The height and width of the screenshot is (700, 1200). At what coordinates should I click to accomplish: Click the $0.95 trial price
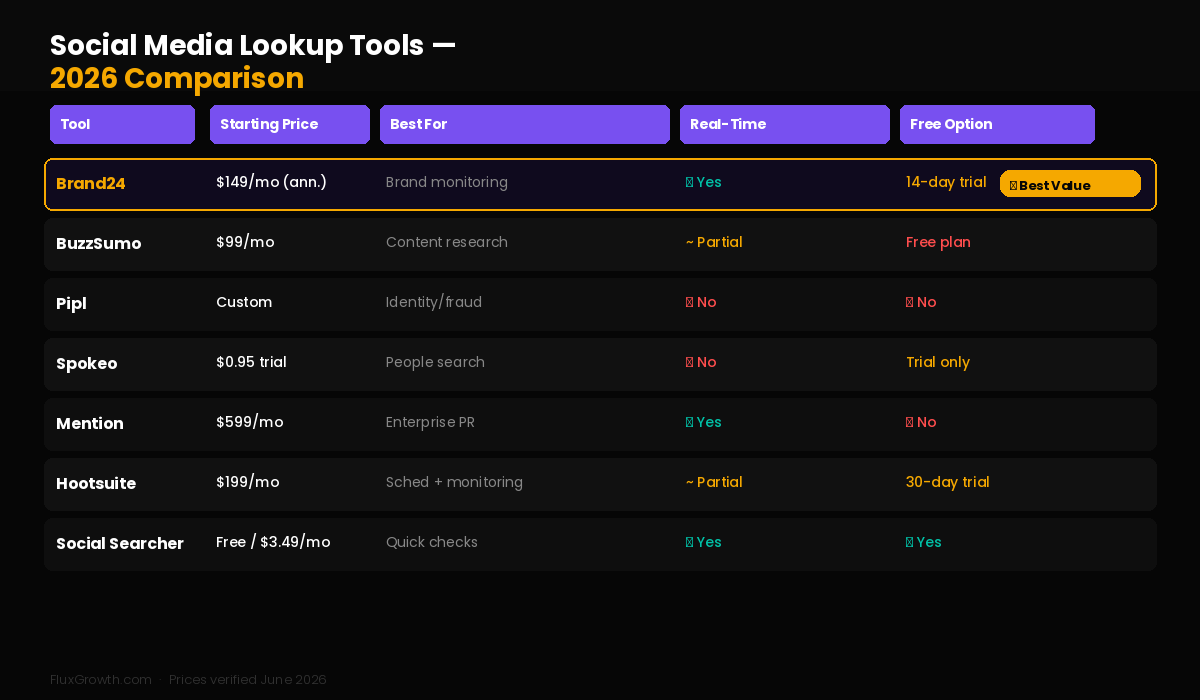[x=251, y=362]
